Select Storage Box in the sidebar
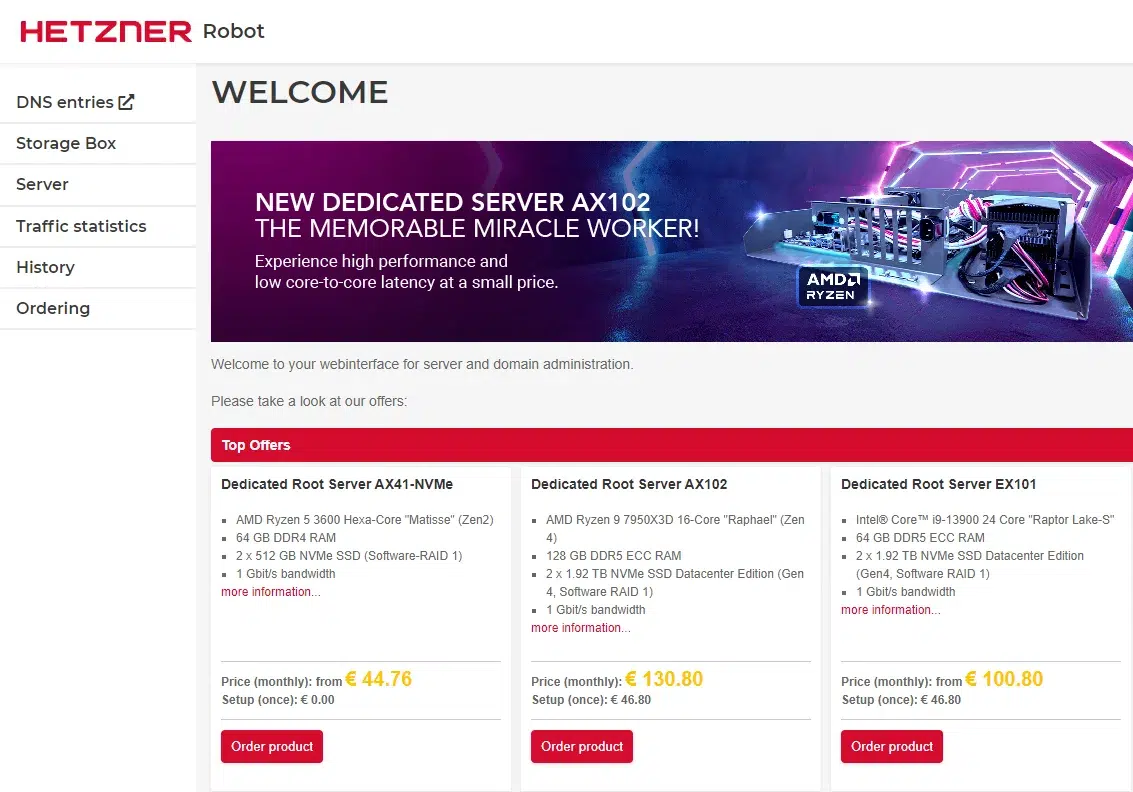Screen dimensions: 1133x792 [x=66, y=143]
